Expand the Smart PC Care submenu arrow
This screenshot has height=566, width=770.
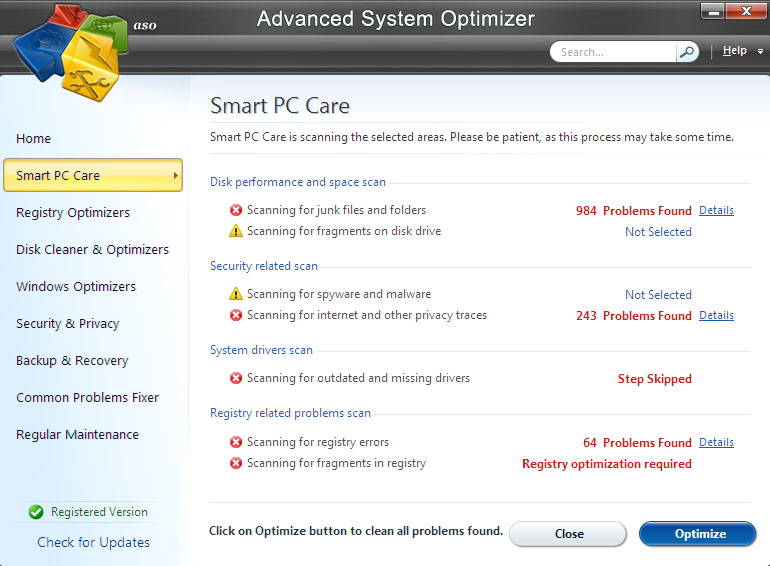coord(175,175)
